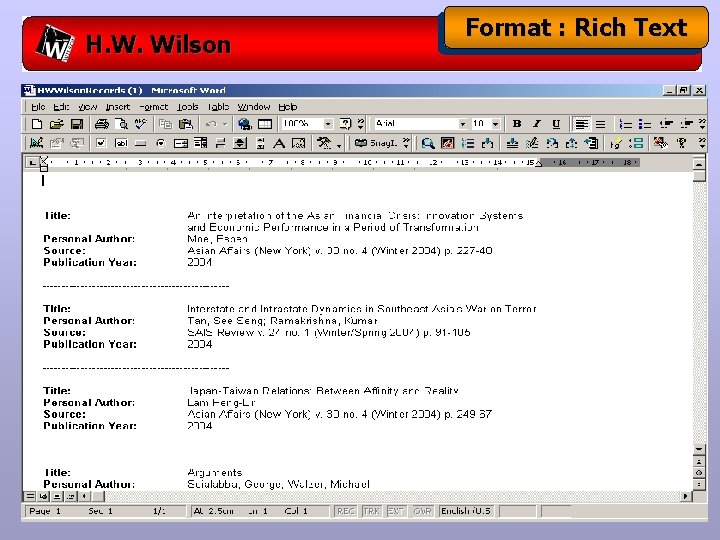Print the document using the printer icon
The width and height of the screenshot is (720, 540).
click(101, 124)
